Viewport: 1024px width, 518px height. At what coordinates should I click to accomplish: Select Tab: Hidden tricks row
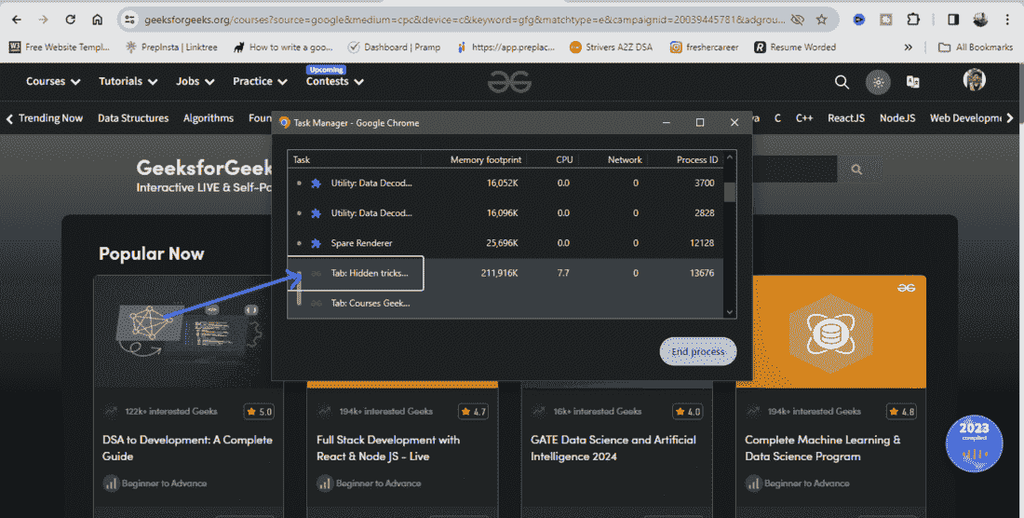tap(505, 273)
